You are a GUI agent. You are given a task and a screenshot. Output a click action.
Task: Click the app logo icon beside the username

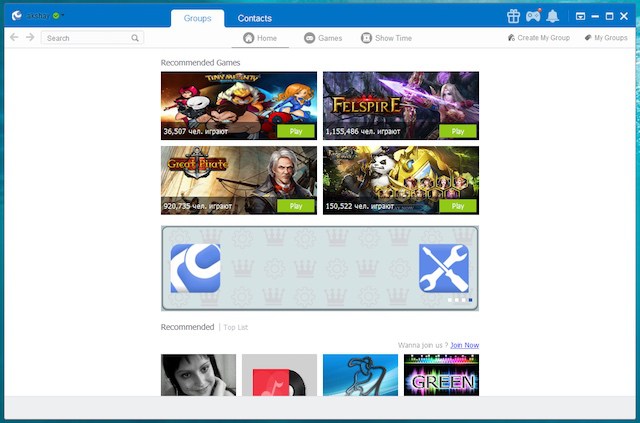[x=17, y=16]
